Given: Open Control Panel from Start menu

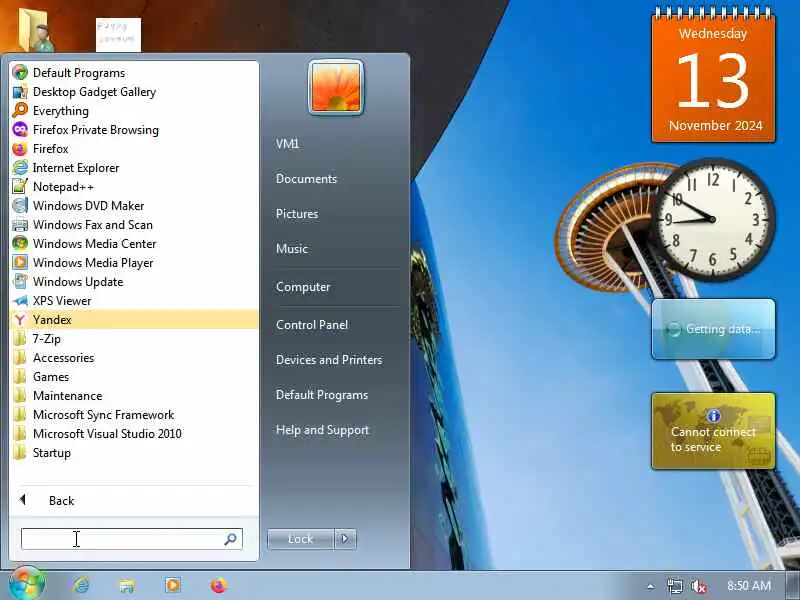Looking at the screenshot, I should tap(312, 324).
